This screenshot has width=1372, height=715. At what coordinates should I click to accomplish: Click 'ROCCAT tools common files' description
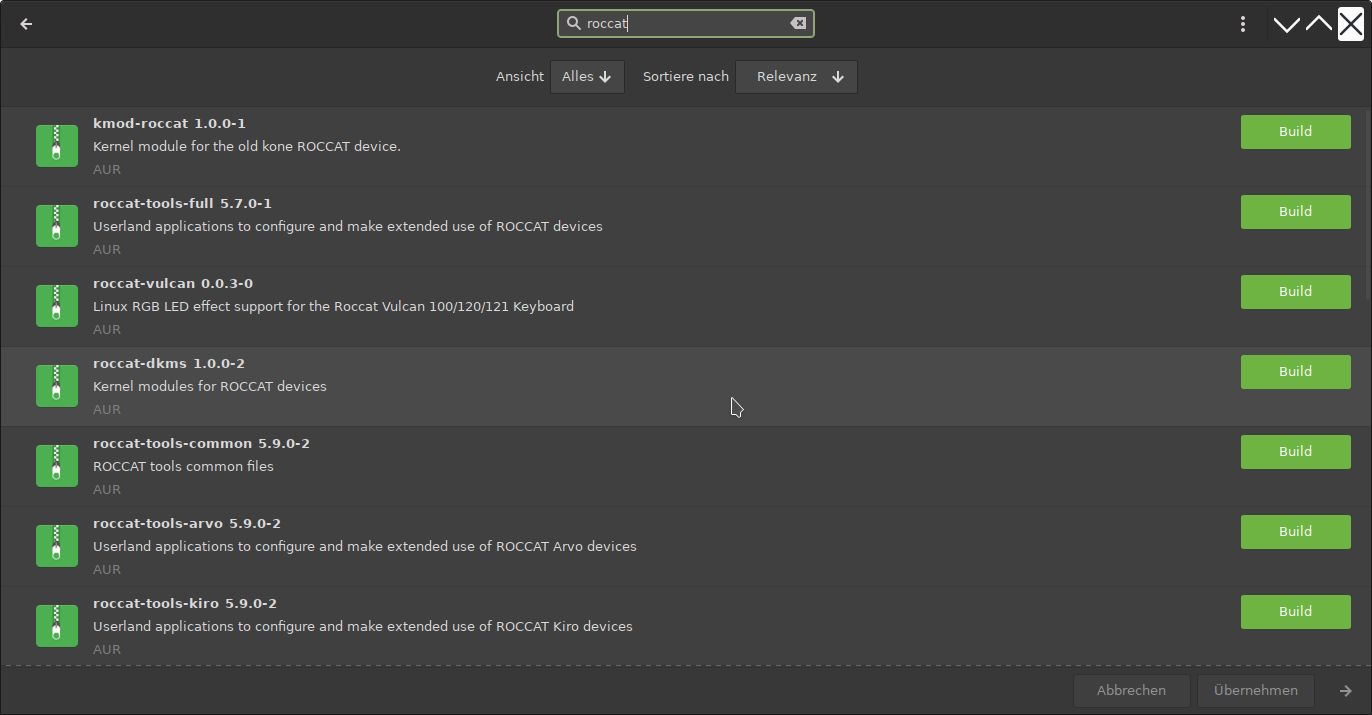click(x=183, y=466)
